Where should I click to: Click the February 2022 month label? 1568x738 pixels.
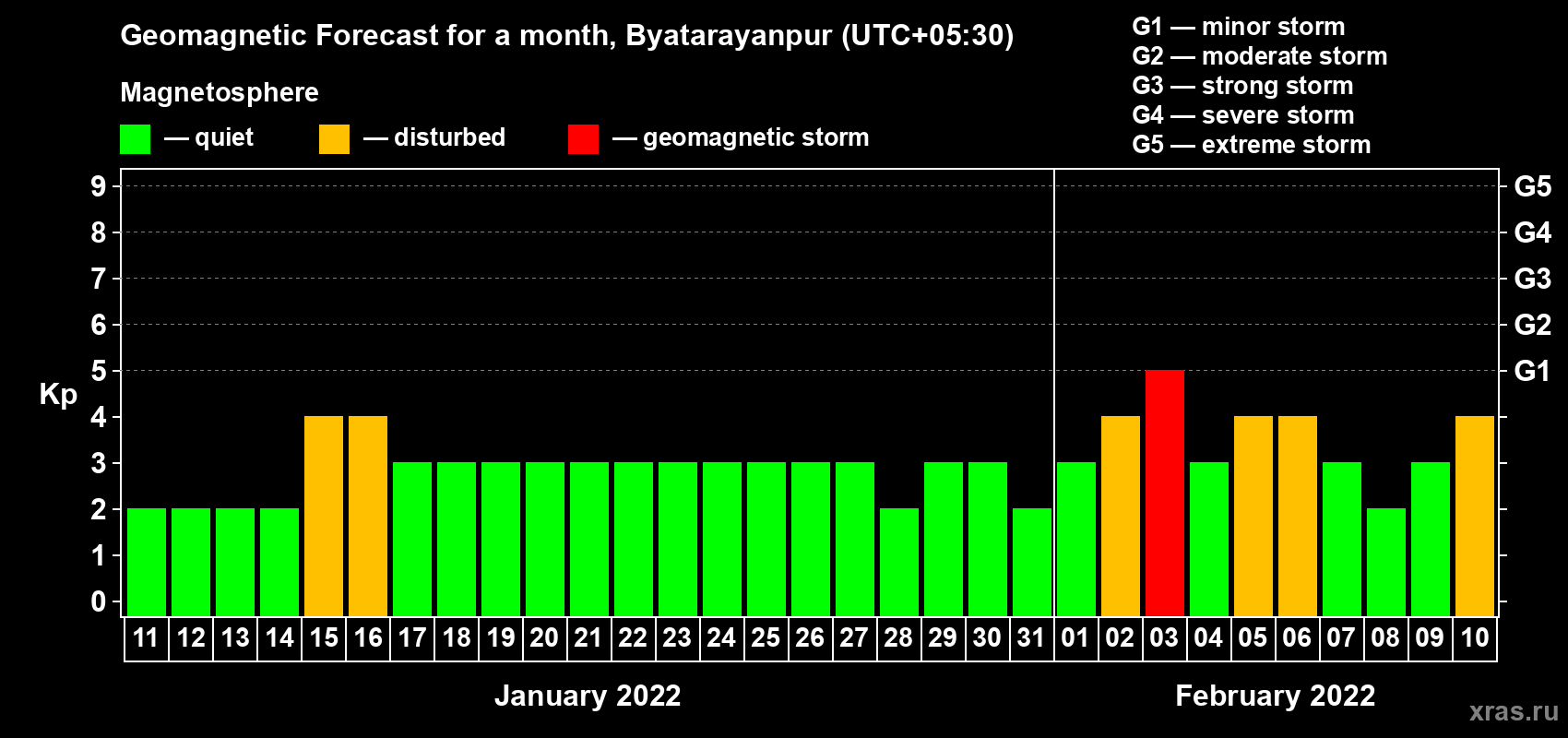[1276, 696]
